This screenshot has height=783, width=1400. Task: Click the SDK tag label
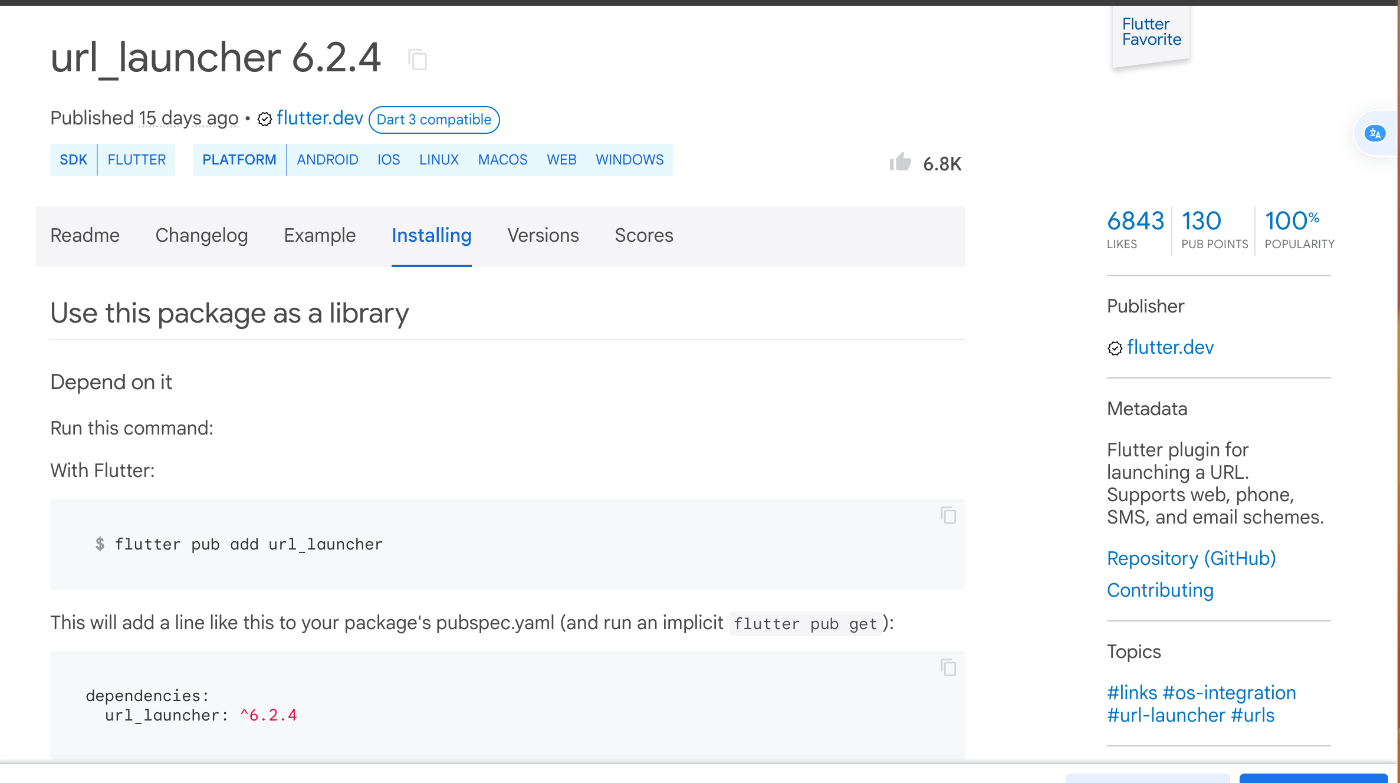pos(74,160)
